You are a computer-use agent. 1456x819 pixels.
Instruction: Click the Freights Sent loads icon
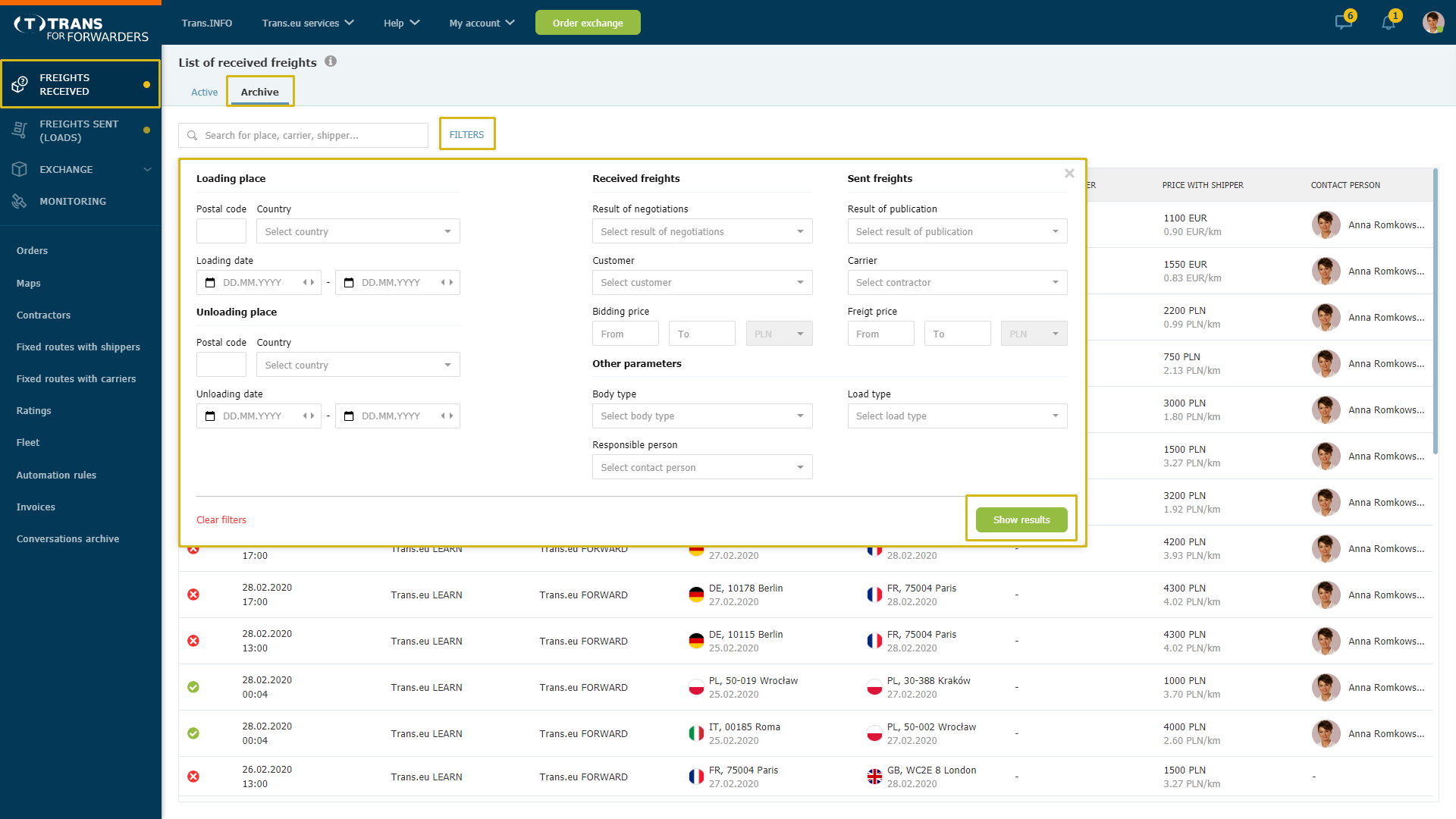[x=20, y=130]
